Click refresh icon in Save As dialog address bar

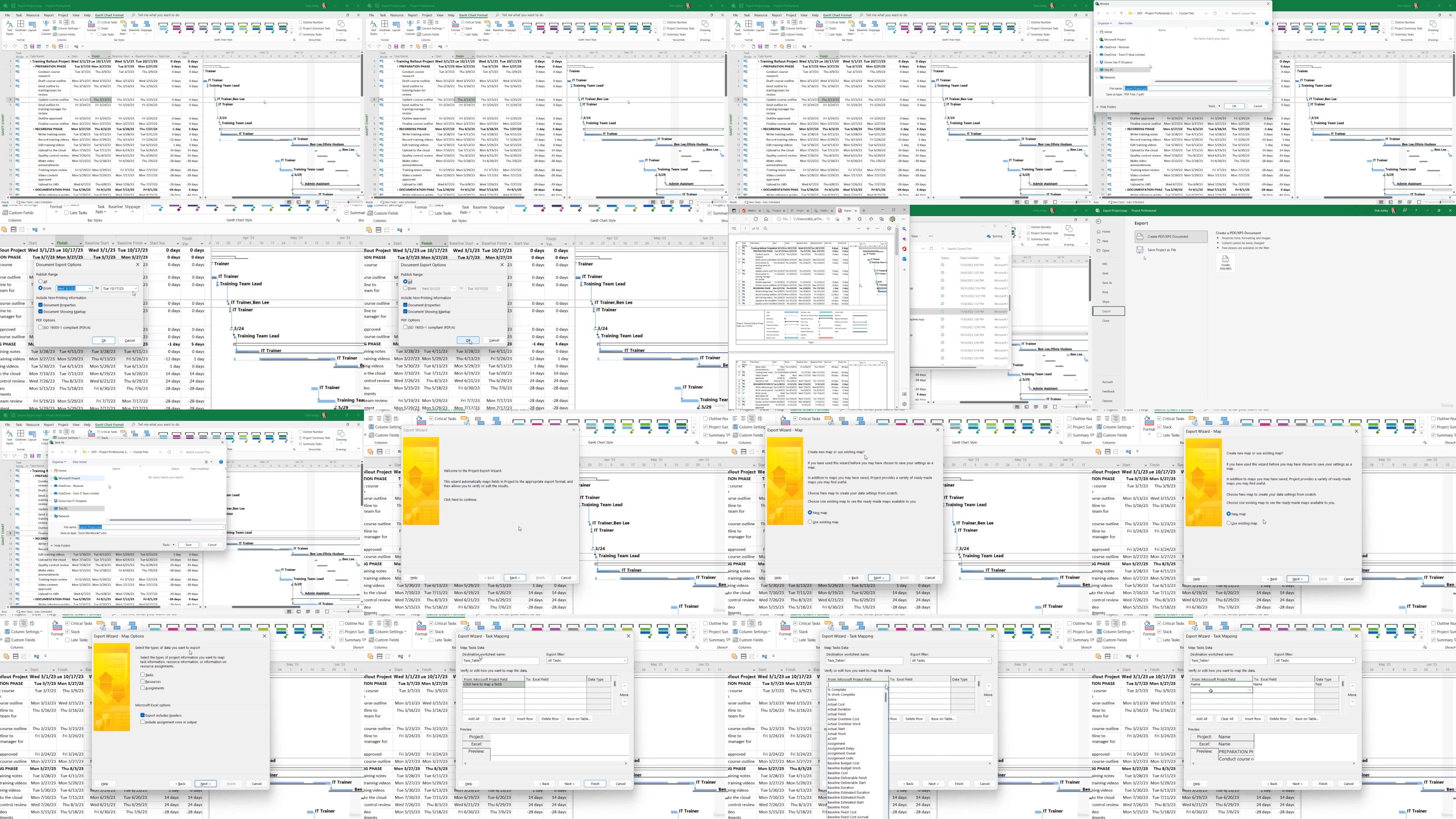(x=169, y=452)
